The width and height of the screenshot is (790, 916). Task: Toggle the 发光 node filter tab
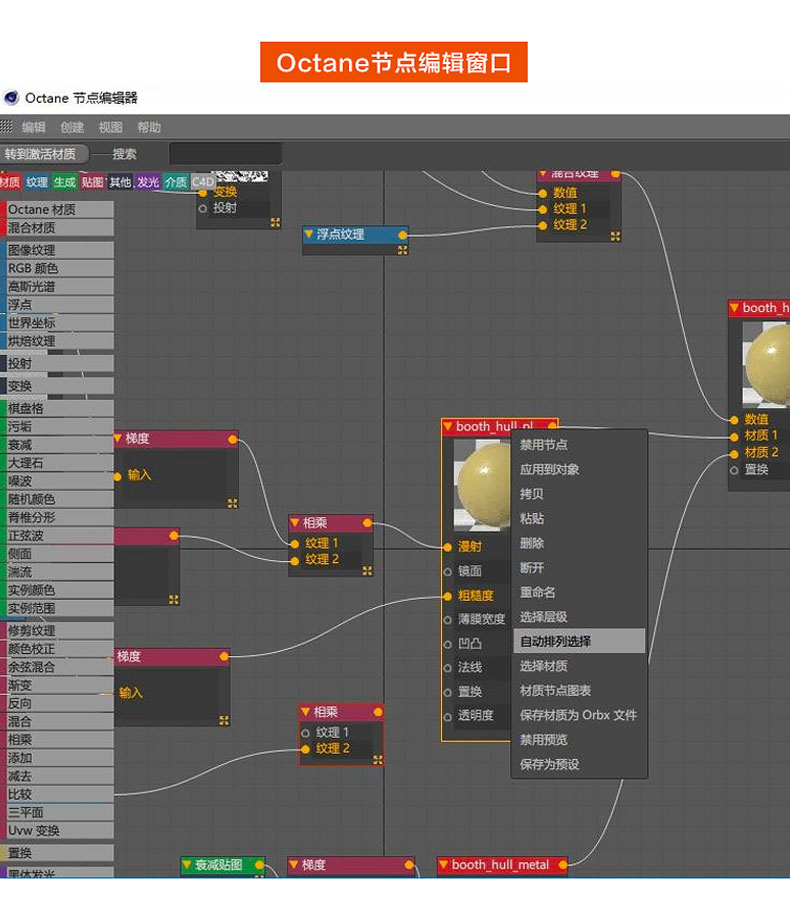(x=148, y=182)
